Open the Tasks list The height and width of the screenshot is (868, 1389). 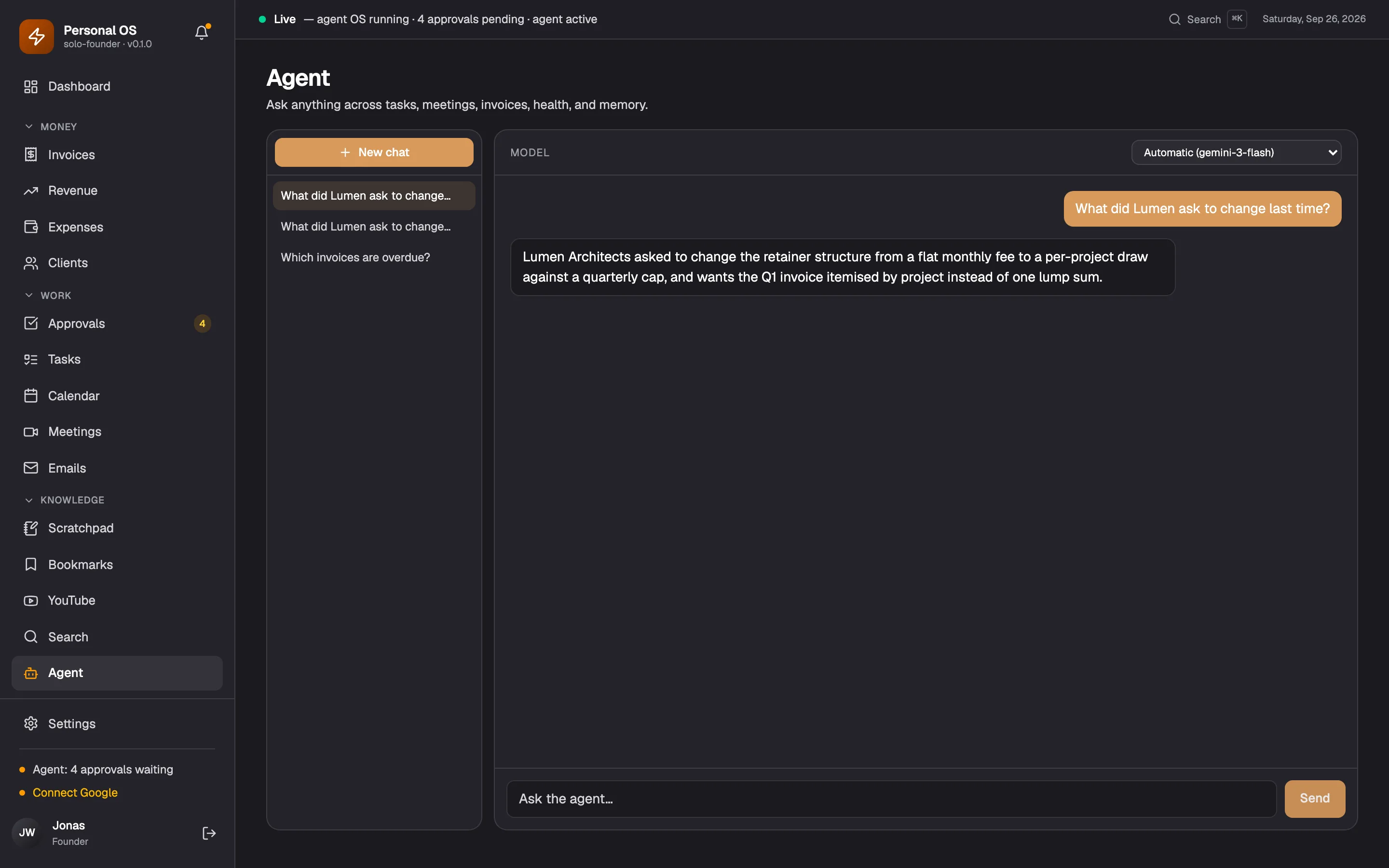tap(117, 359)
